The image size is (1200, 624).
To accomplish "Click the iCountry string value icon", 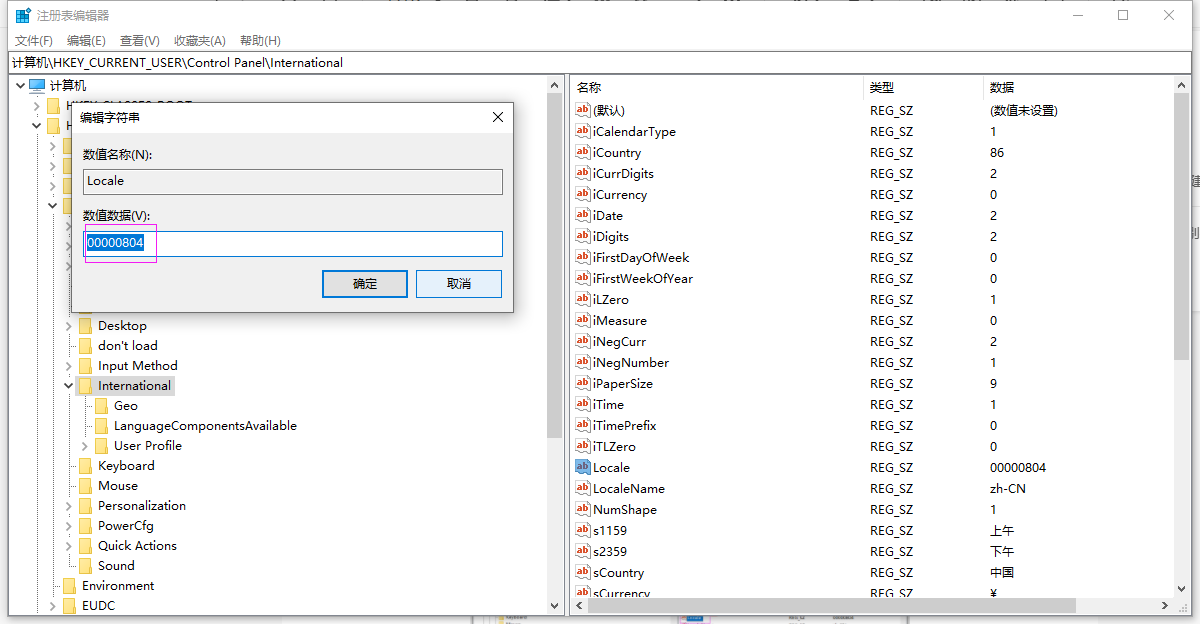I will point(583,152).
